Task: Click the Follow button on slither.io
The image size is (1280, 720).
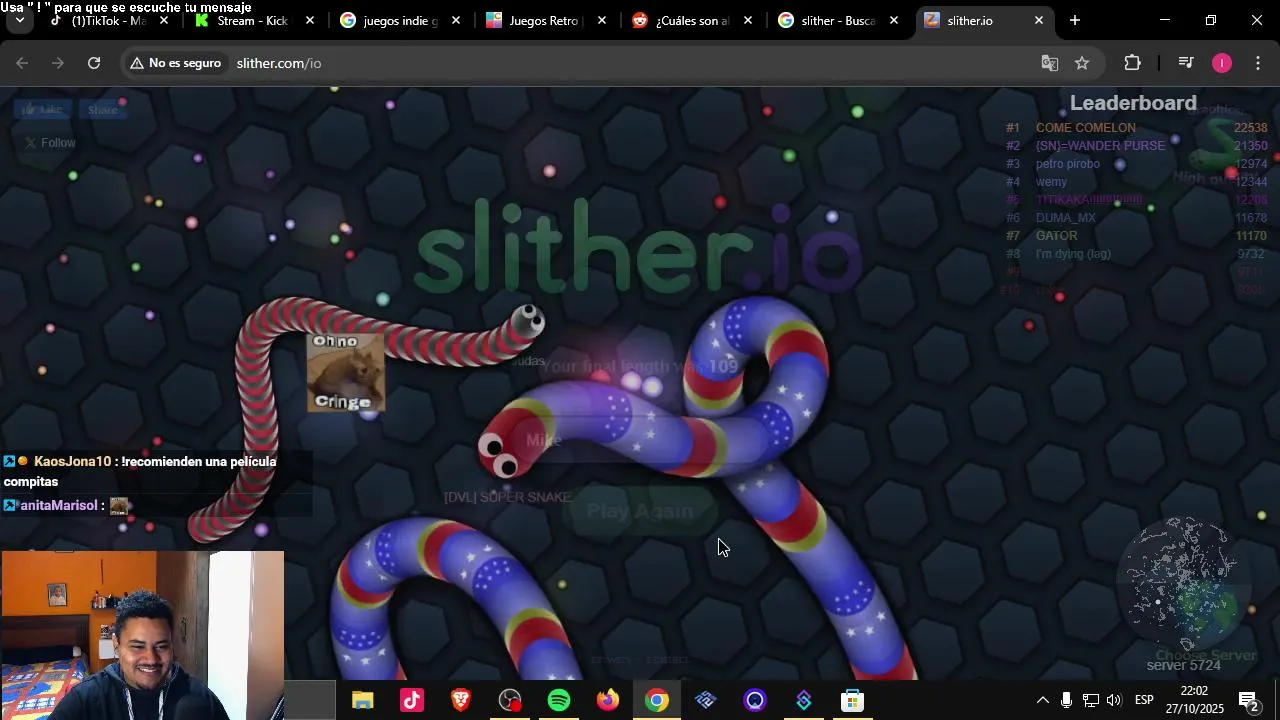Action: (x=50, y=143)
